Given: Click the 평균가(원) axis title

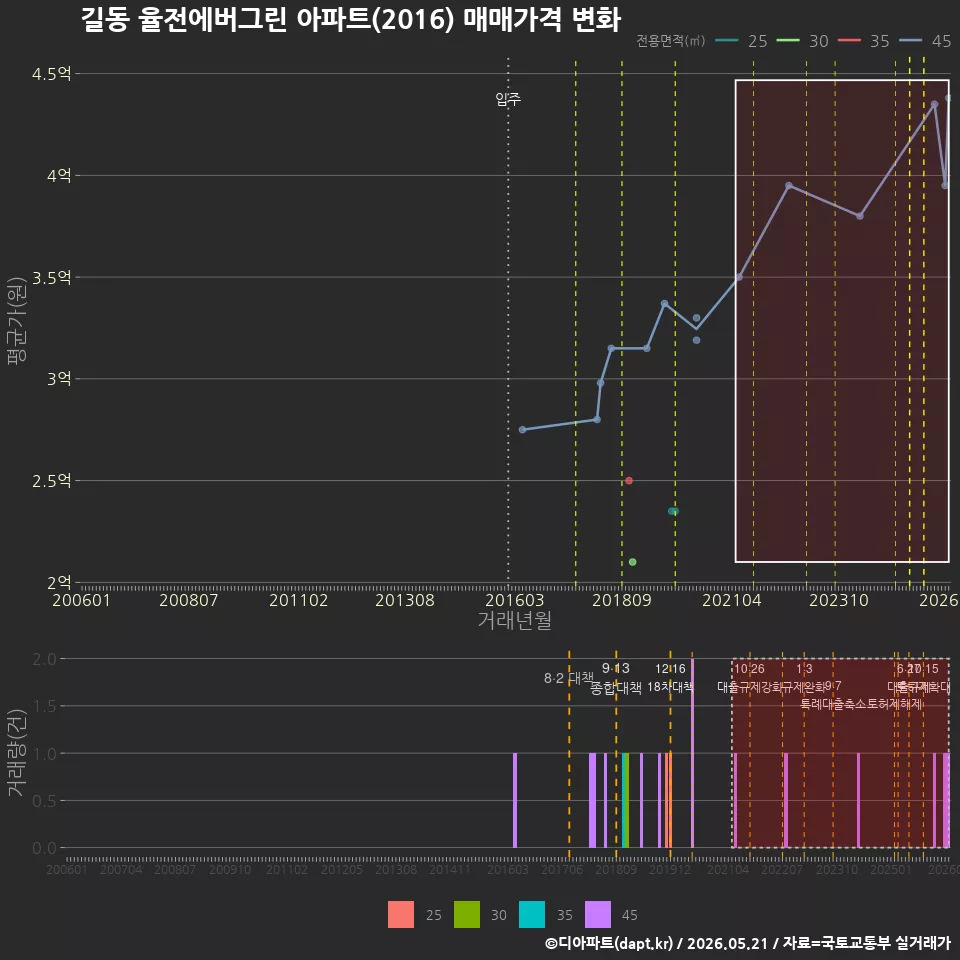Looking at the screenshot, I should [x=17, y=321].
